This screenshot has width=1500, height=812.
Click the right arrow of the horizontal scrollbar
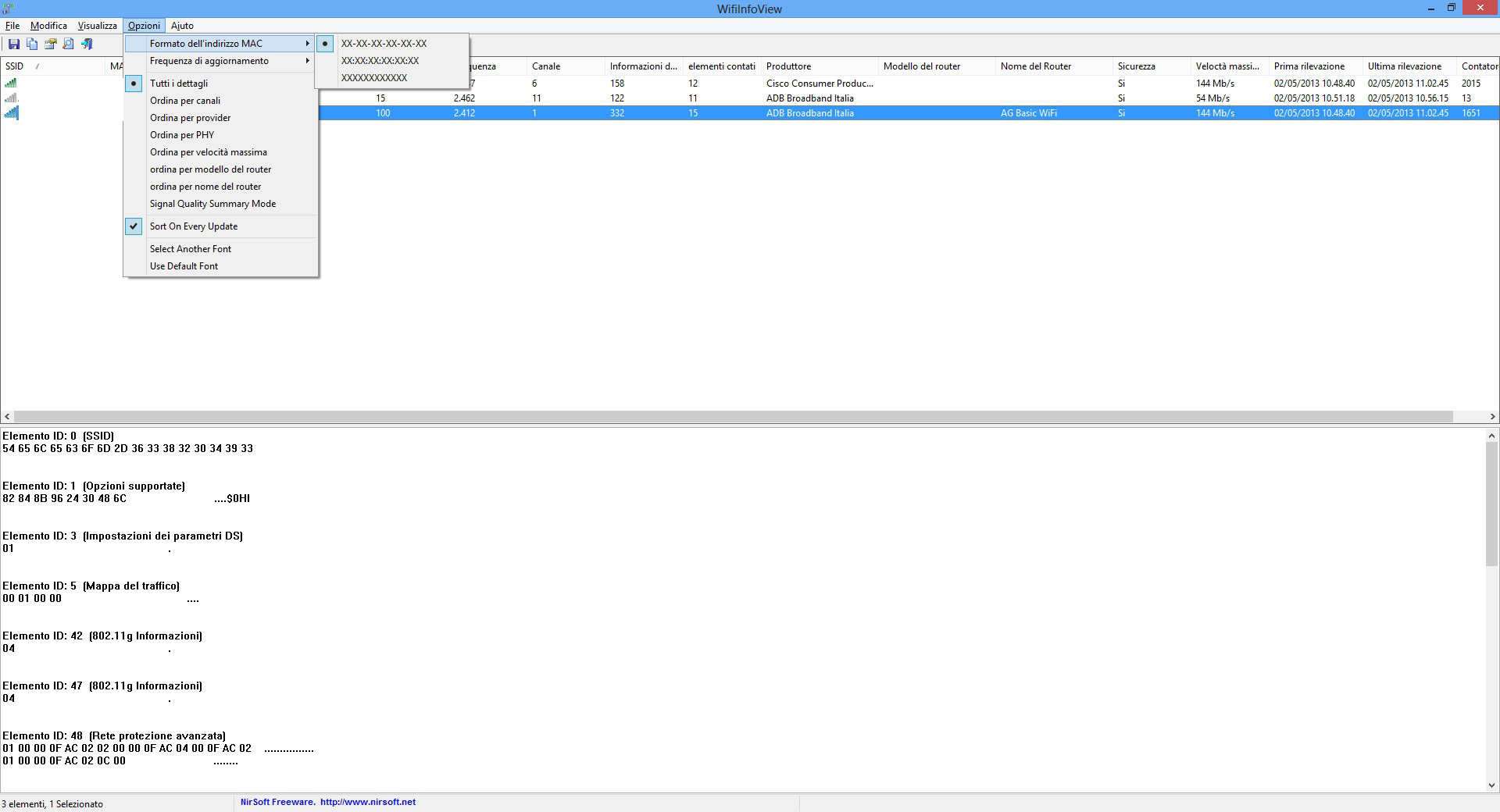(1492, 417)
